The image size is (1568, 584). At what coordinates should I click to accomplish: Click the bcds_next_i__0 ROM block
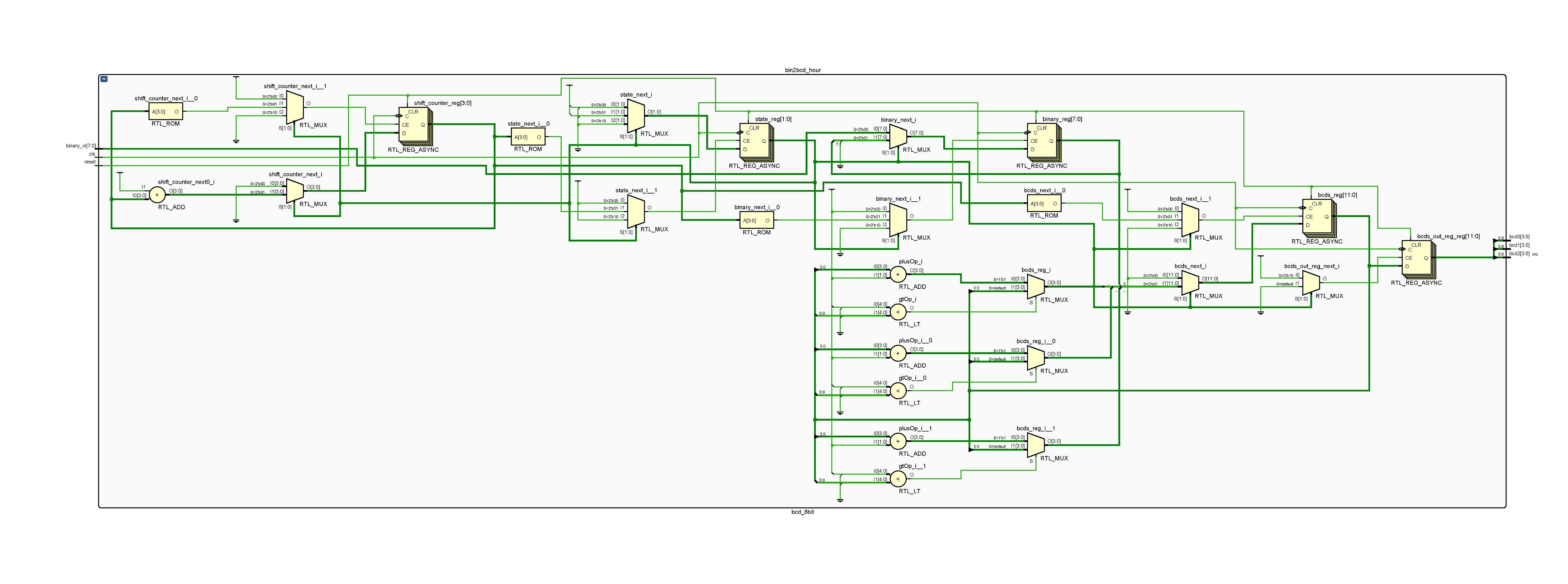[x=1044, y=204]
